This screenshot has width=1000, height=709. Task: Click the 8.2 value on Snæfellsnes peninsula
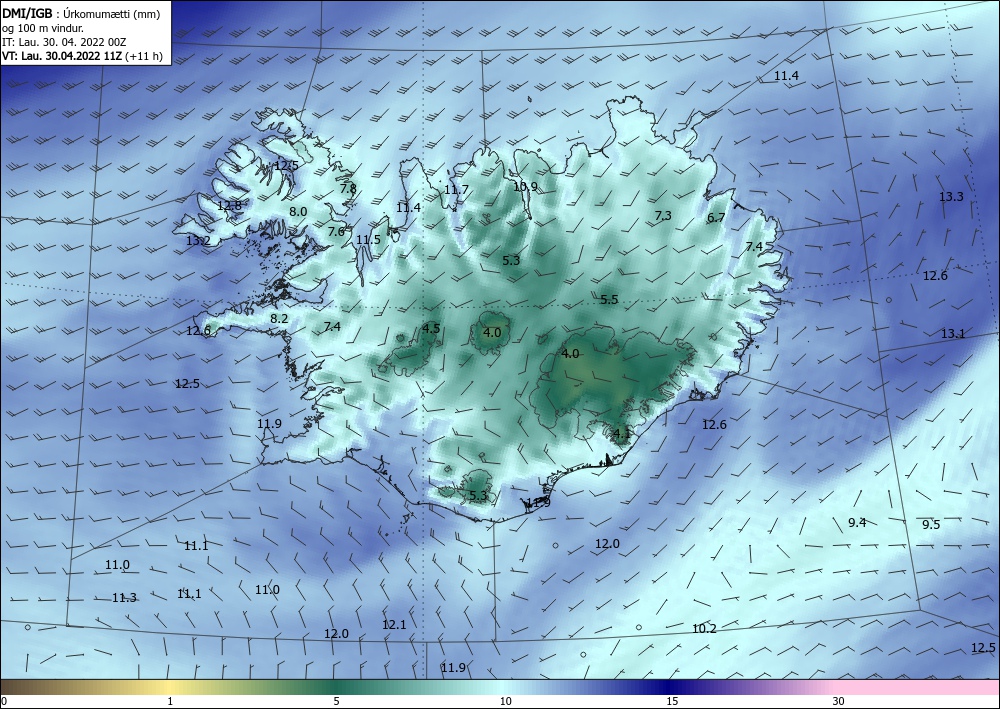pyautogui.click(x=279, y=318)
